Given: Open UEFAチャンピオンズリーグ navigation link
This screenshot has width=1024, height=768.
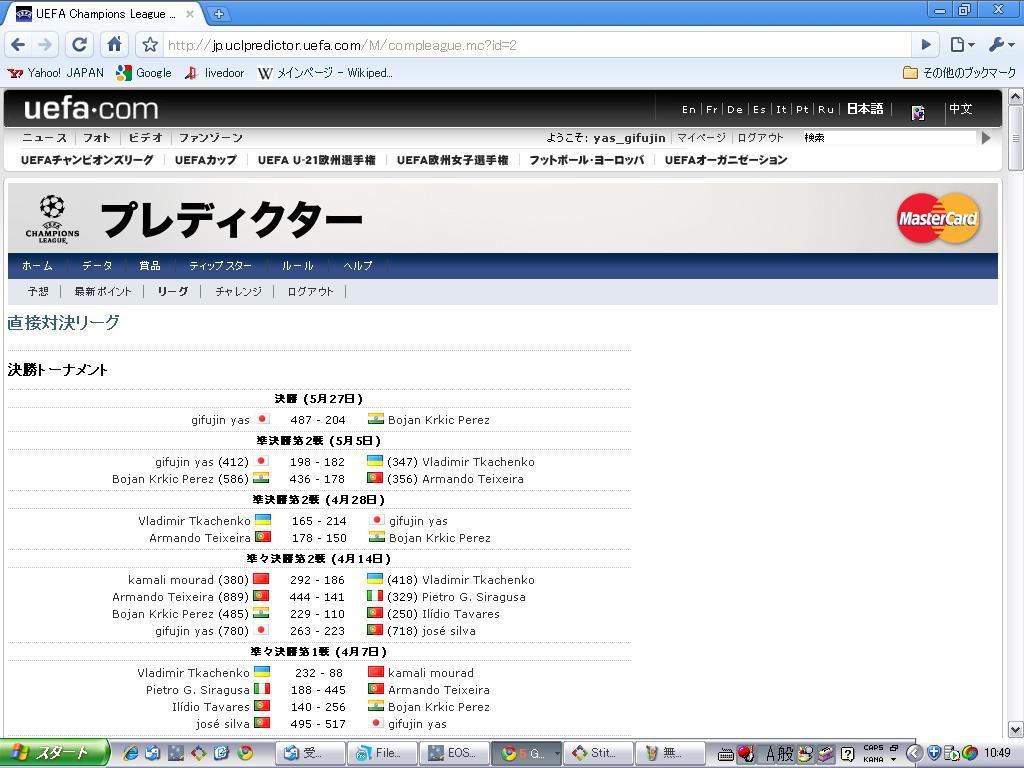Looking at the screenshot, I should 87,160.
